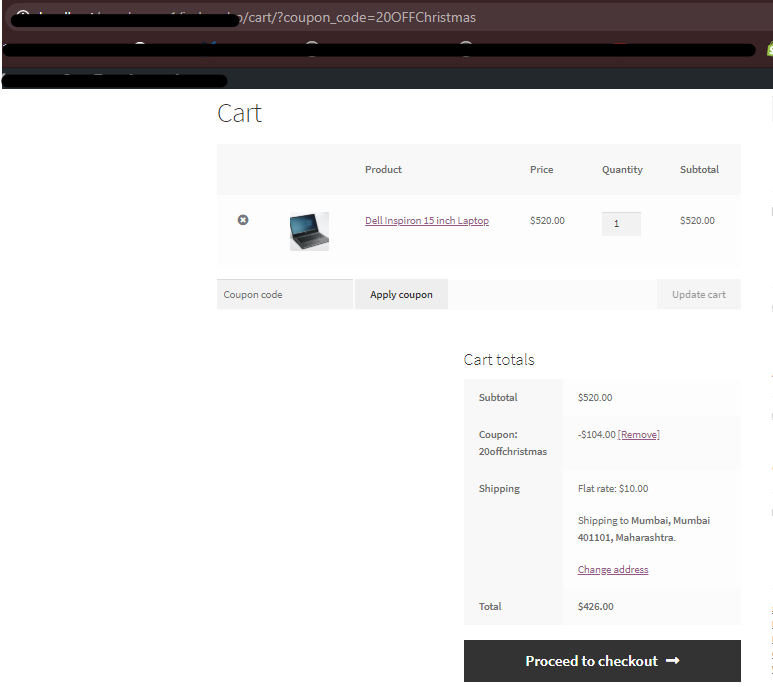Open the Dell Inspiron laptop thumbnail
The height and width of the screenshot is (687, 773).
click(x=309, y=231)
